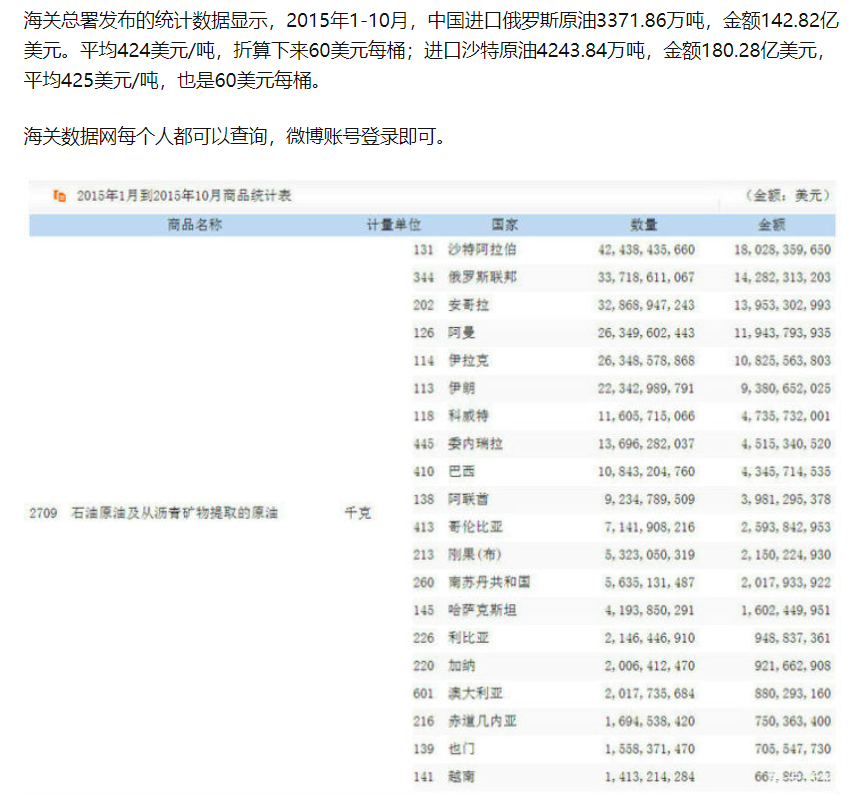Click amount value 13,953,302,993

click(782, 305)
